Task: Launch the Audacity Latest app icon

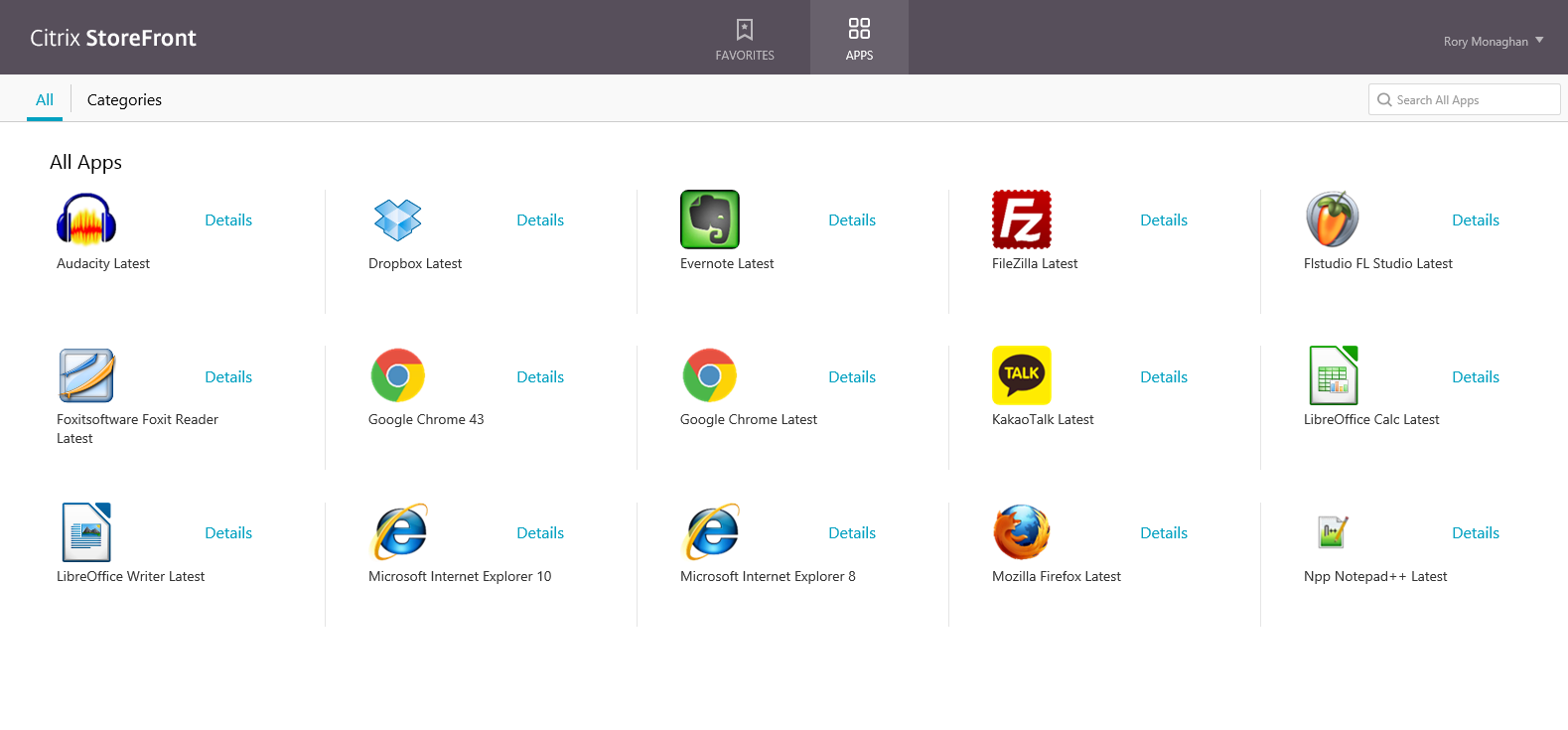Action: 86,219
